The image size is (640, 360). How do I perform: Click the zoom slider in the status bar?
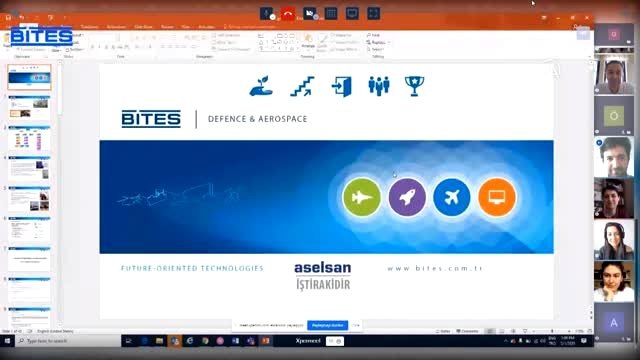click(552, 331)
